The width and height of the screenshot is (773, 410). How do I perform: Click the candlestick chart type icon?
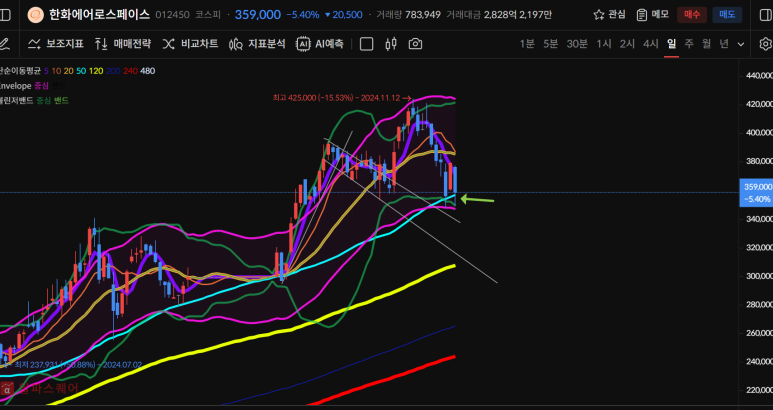[391, 44]
